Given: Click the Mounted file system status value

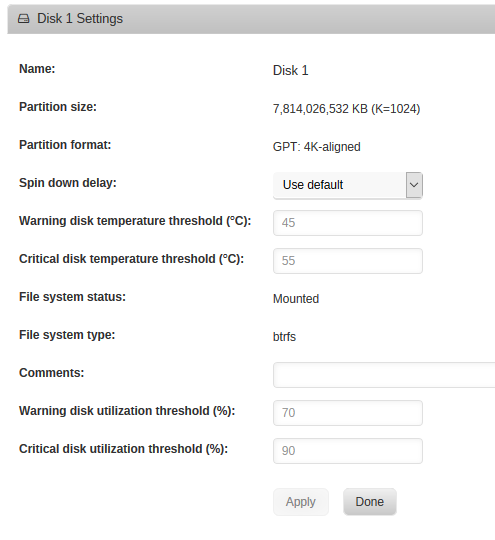Looking at the screenshot, I should coord(296,299).
